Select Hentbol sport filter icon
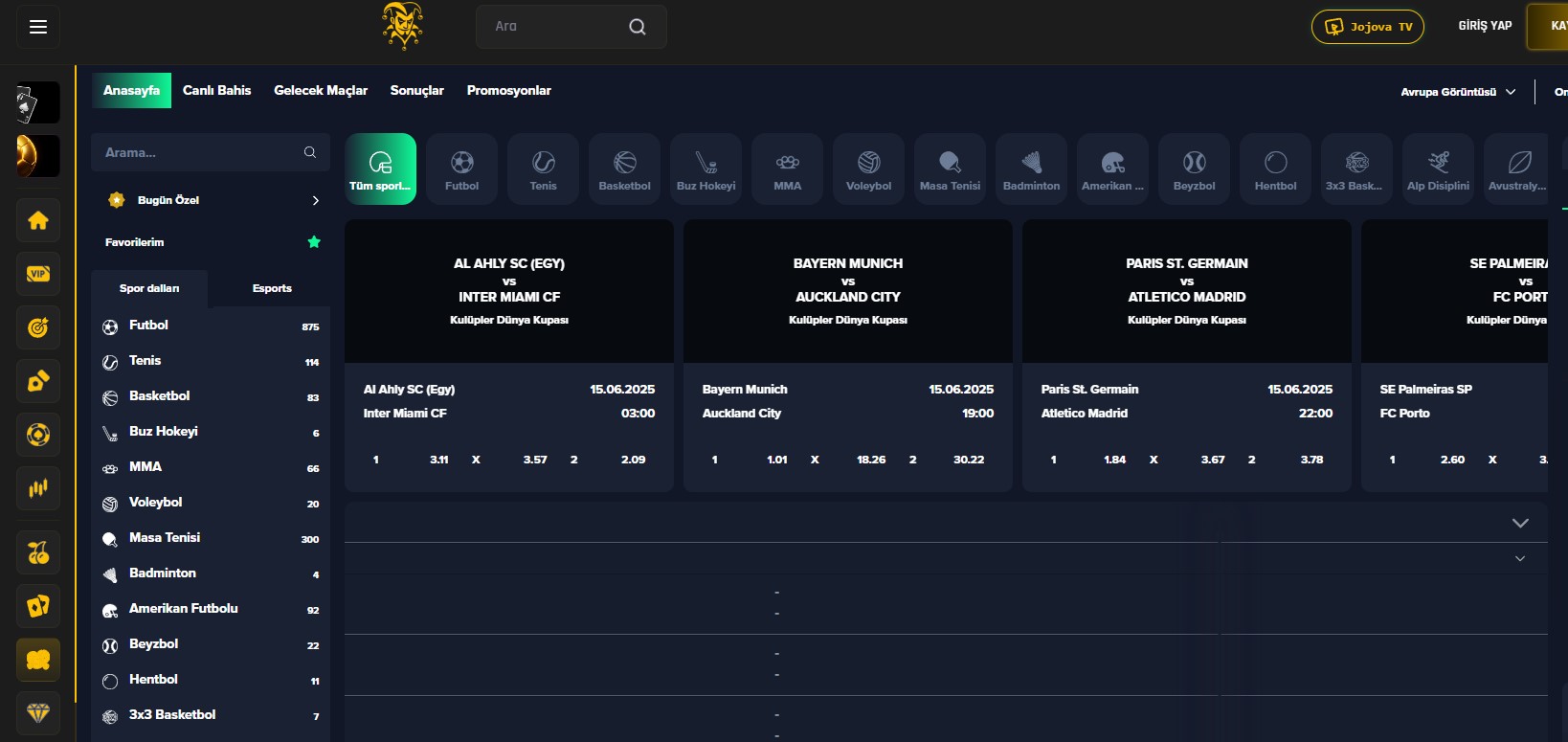1568x742 pixels. (x=1275, y=169)
